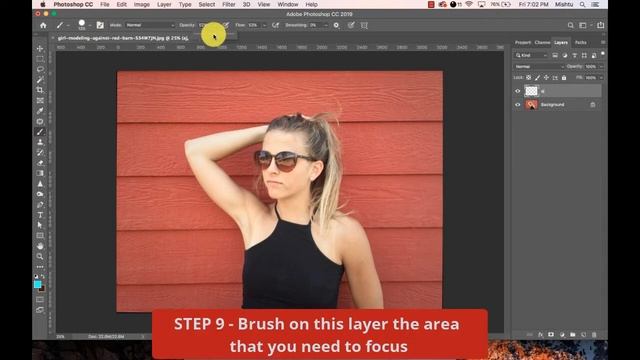Screen dimensions: 640x360
Task: Open the Image menu
Action: coord(142,4)
